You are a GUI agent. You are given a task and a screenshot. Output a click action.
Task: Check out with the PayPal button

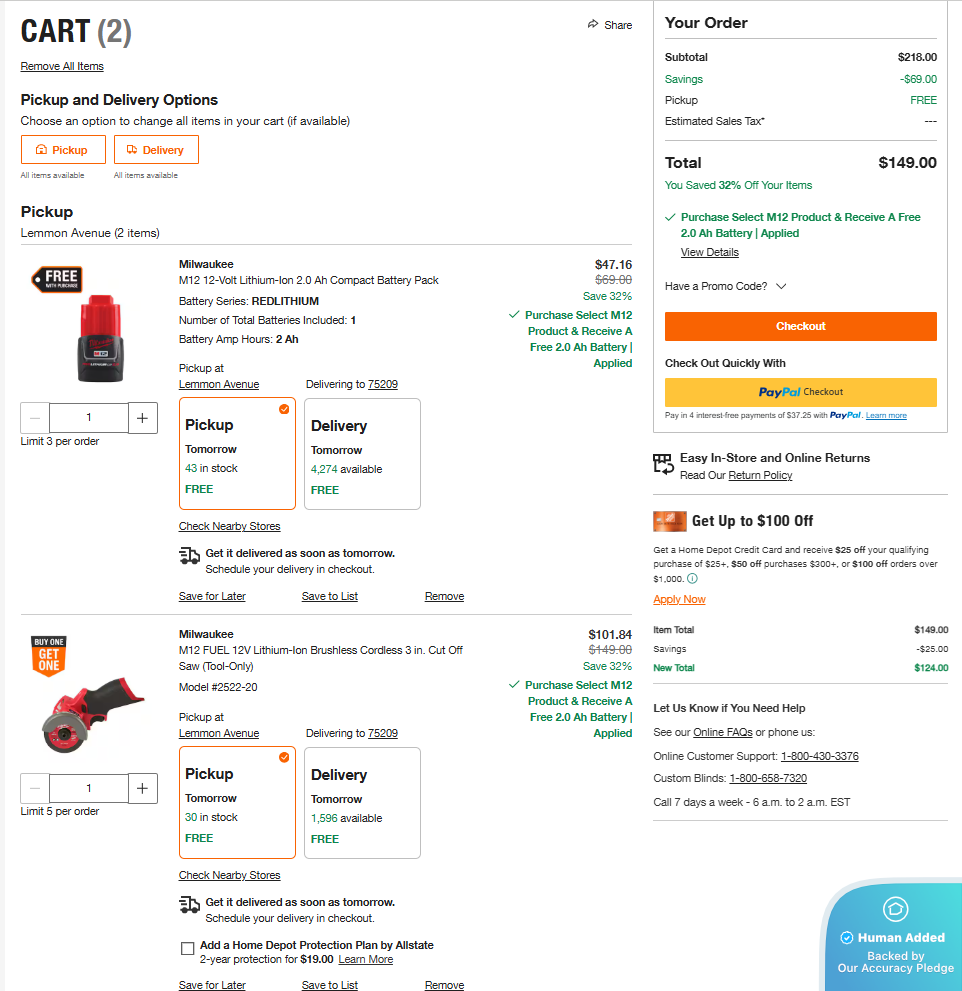800,392
